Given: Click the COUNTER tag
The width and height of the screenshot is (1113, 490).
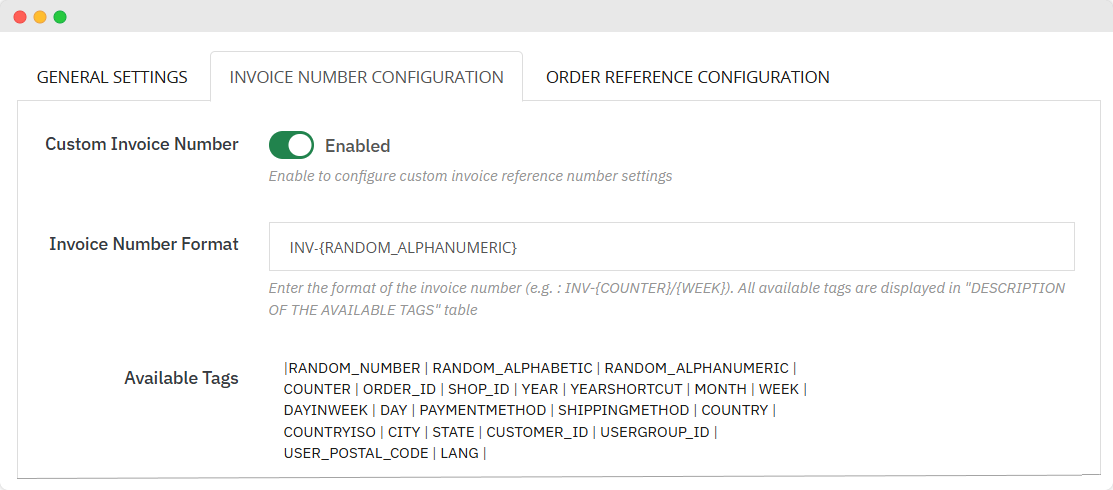Looking at the screenshot, I should coord(317,389).
